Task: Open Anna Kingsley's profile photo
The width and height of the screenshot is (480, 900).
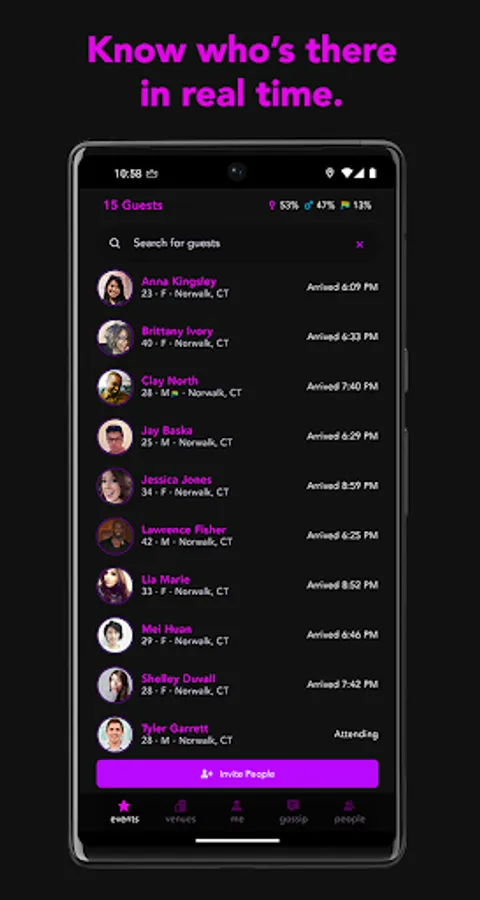Action: pos(115,288)
